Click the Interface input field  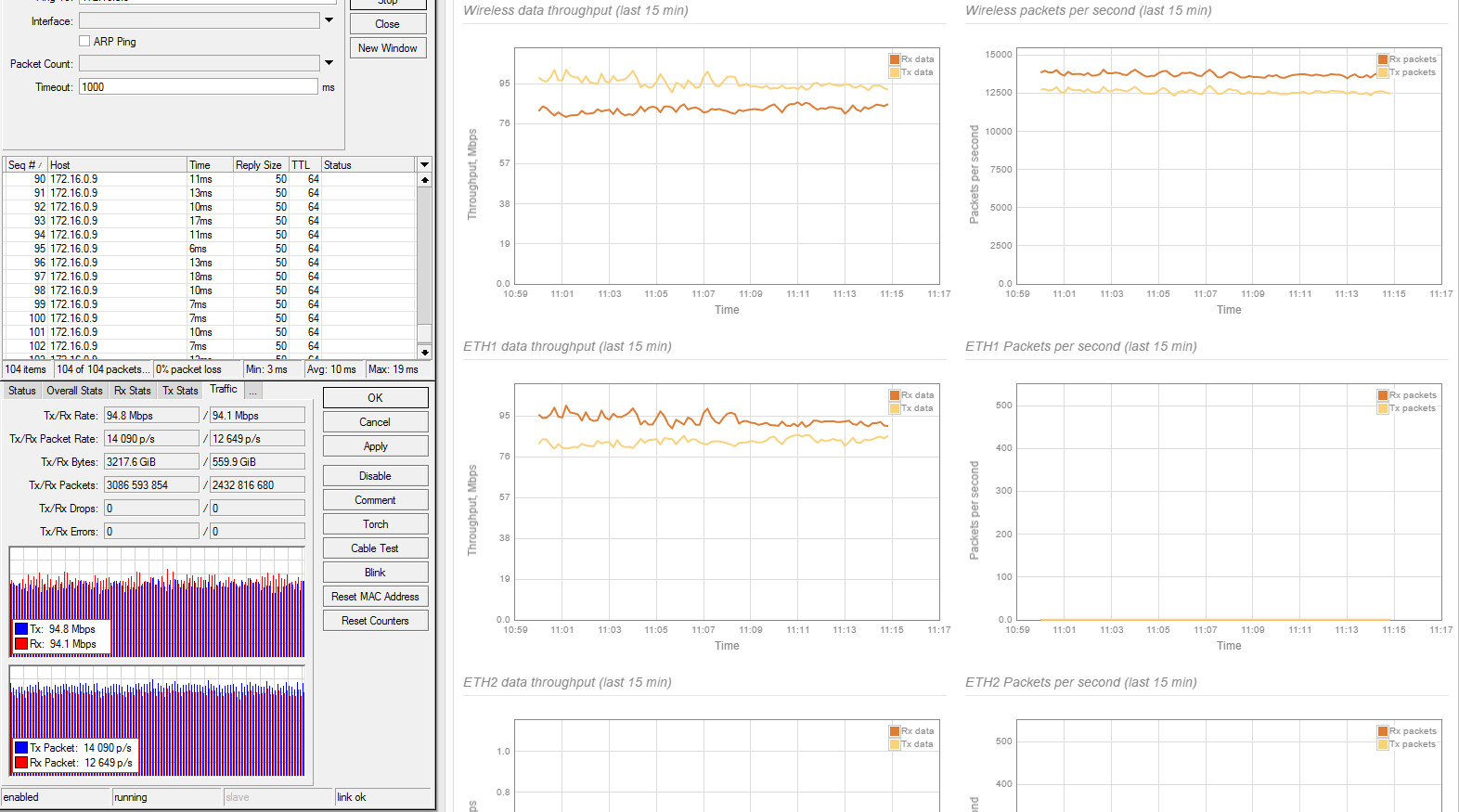pos(199,20)
